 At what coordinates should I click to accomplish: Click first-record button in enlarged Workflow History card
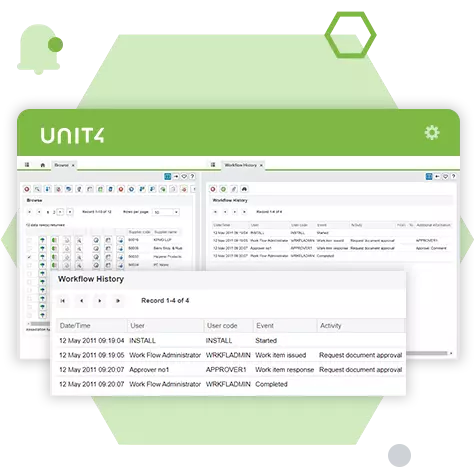[63, 301]
